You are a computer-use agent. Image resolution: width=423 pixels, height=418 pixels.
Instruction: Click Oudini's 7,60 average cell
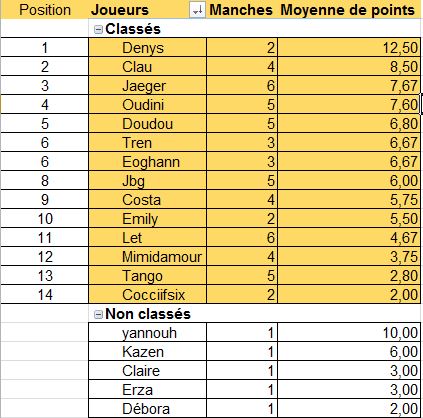349,104
